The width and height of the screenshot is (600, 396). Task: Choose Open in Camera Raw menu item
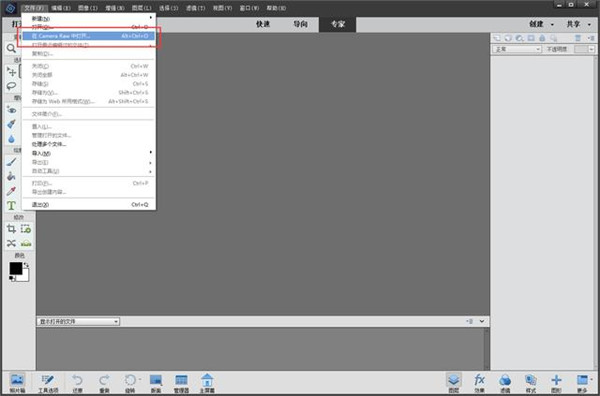(x=89, y=36)
